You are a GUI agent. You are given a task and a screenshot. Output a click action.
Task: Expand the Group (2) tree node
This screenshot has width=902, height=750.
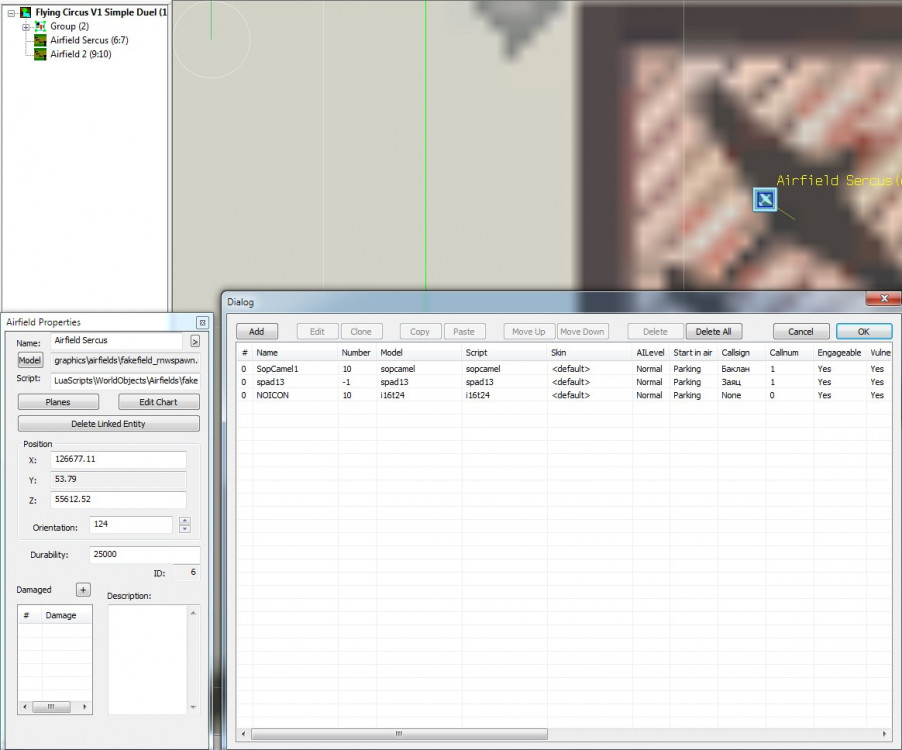point(25,27)
